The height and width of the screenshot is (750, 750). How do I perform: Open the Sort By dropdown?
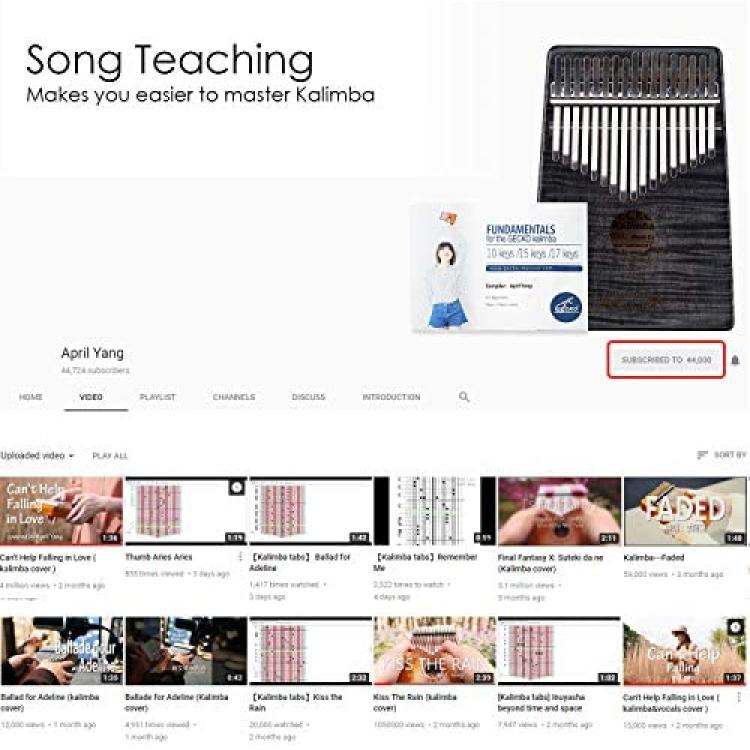722,454
